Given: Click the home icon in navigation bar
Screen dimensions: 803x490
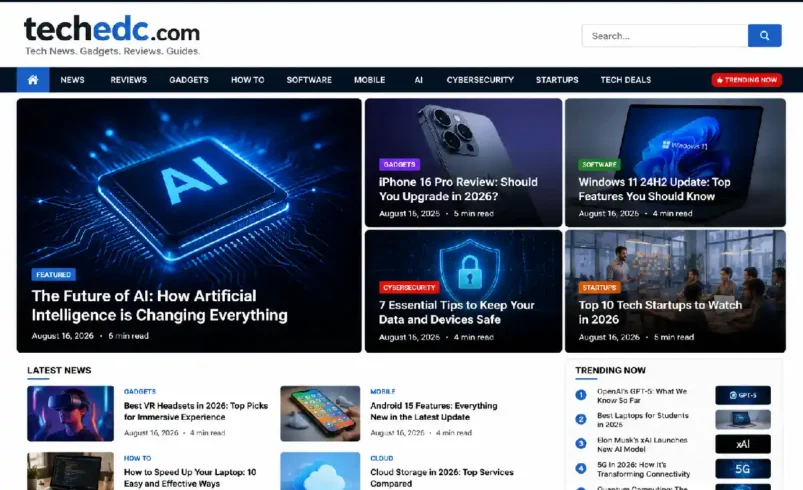Looking at the screenshot, I should [33, 80].
